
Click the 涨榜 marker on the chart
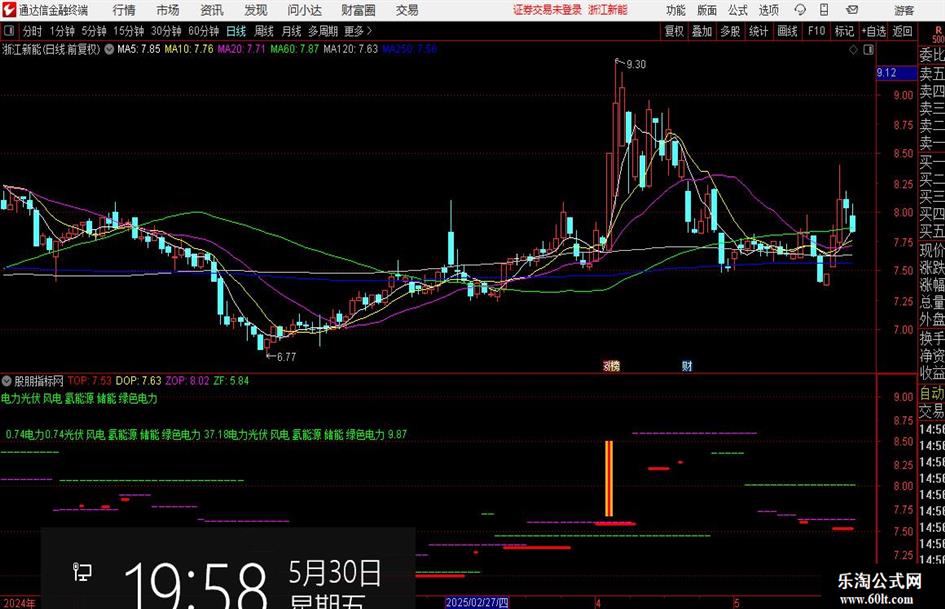pyautogui.click(x=611, y=365)
